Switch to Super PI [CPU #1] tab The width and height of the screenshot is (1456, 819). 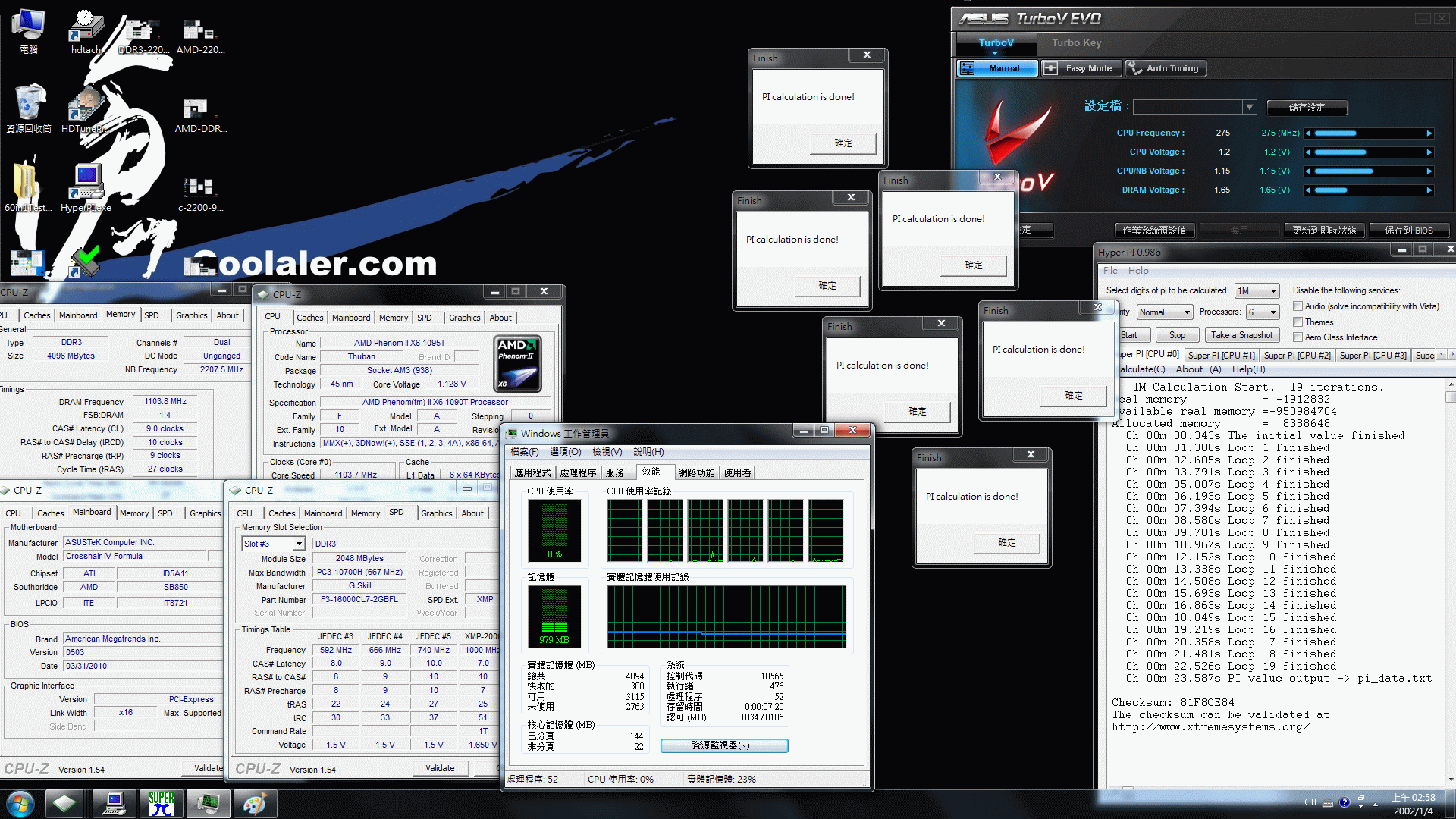pyautogui.click(x=1221, y=355)
